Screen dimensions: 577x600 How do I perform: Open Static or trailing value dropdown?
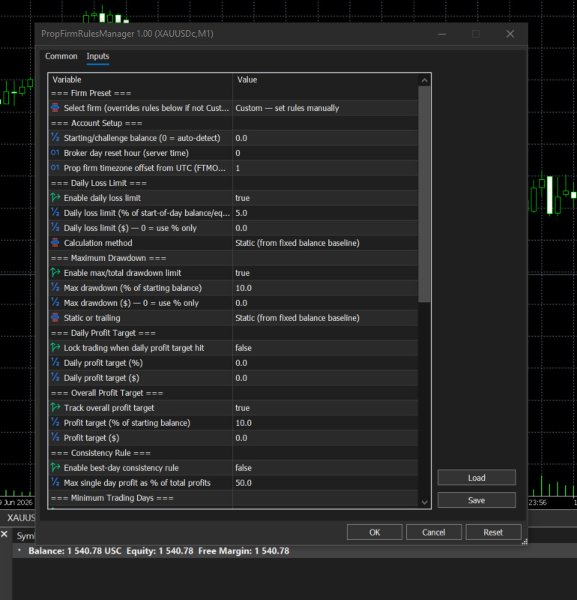point(325,318)
